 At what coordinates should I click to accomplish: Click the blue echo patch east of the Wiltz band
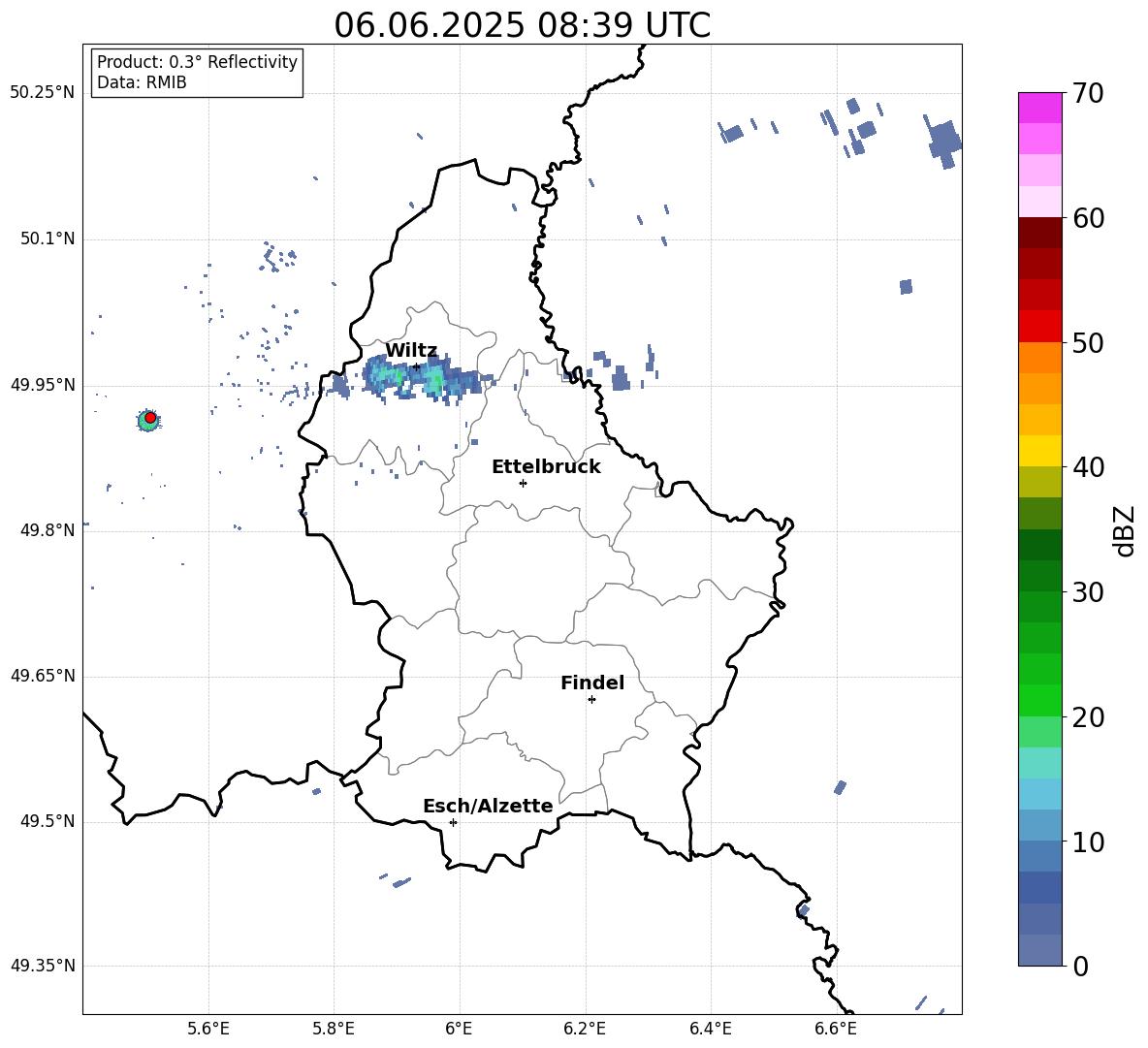point(621,380)
